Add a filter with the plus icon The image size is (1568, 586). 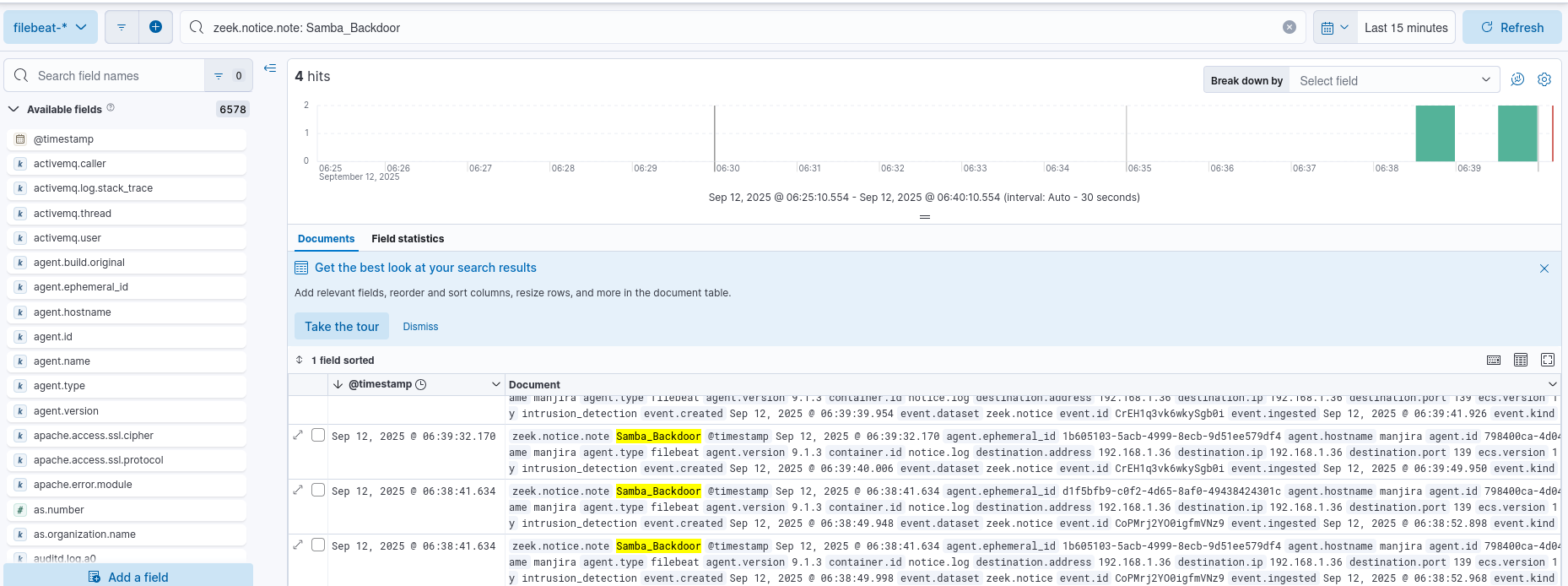pos(155,27)
